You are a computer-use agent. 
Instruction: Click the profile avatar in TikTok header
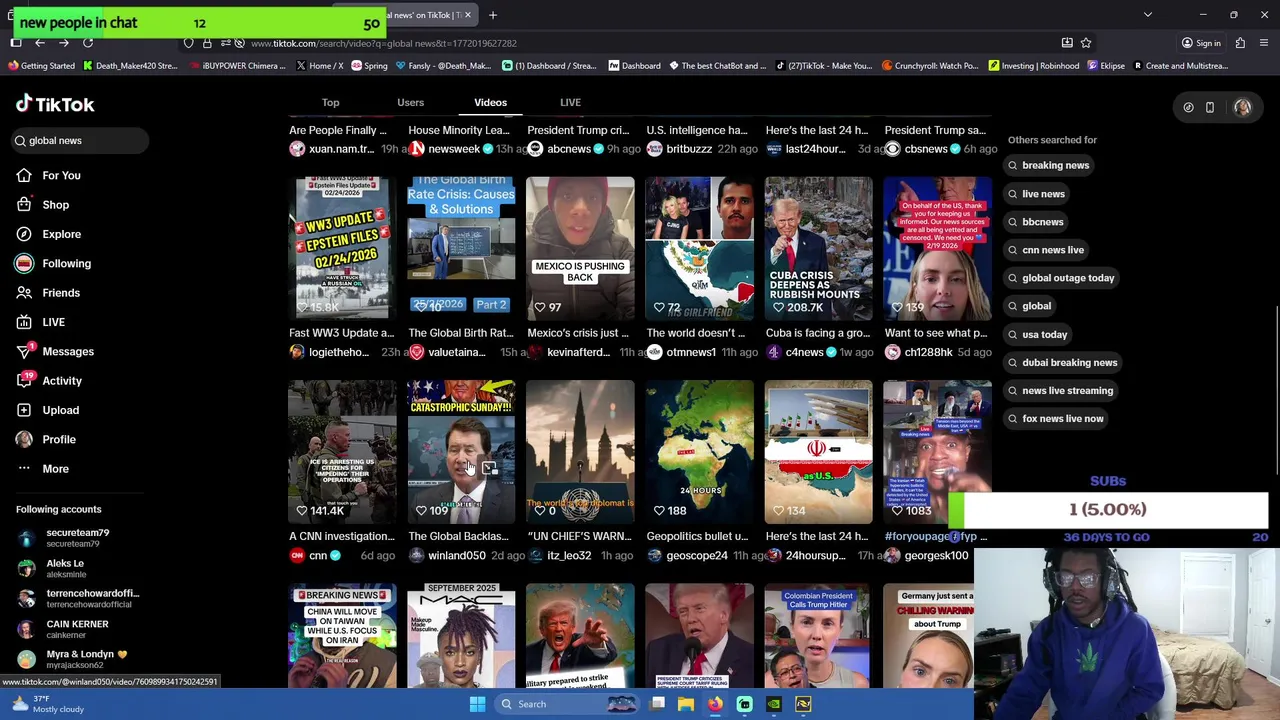1242,107
